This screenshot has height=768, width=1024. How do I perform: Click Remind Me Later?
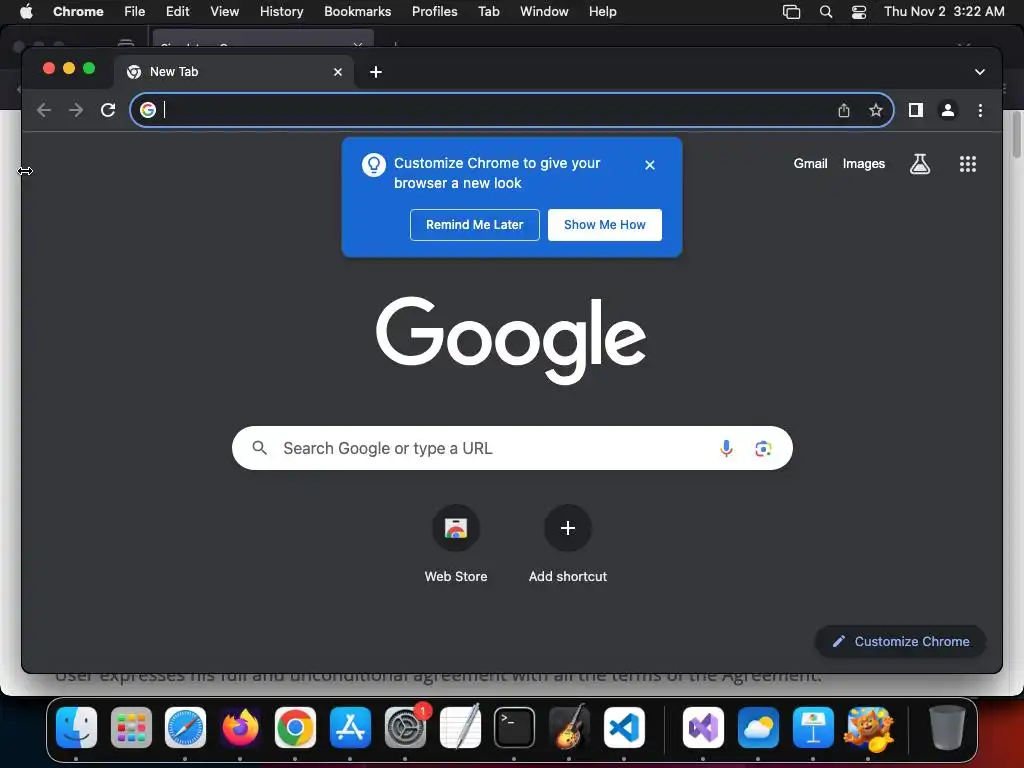pos(475,225)
